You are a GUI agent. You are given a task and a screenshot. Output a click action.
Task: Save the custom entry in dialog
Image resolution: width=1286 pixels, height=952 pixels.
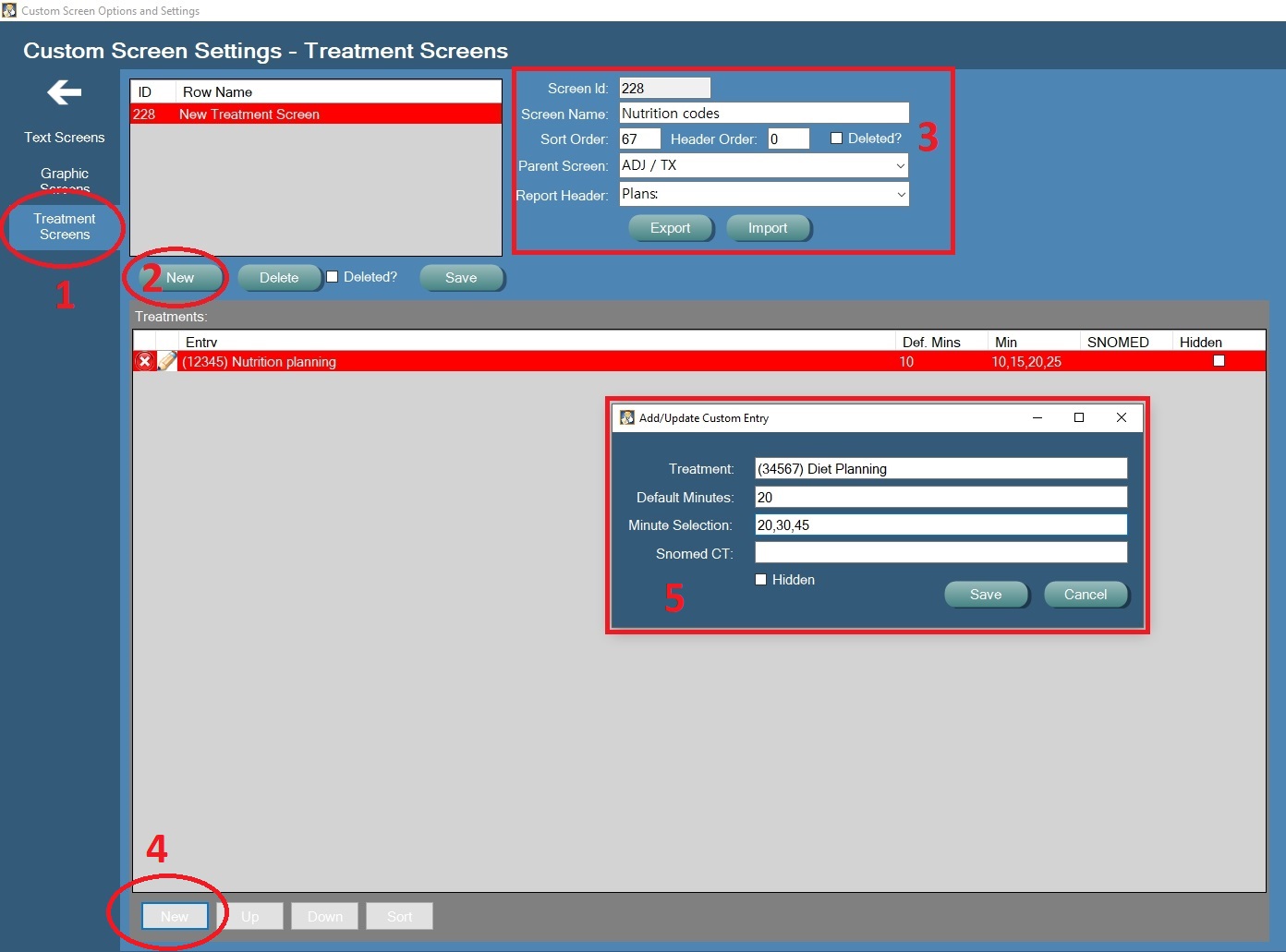986,594
